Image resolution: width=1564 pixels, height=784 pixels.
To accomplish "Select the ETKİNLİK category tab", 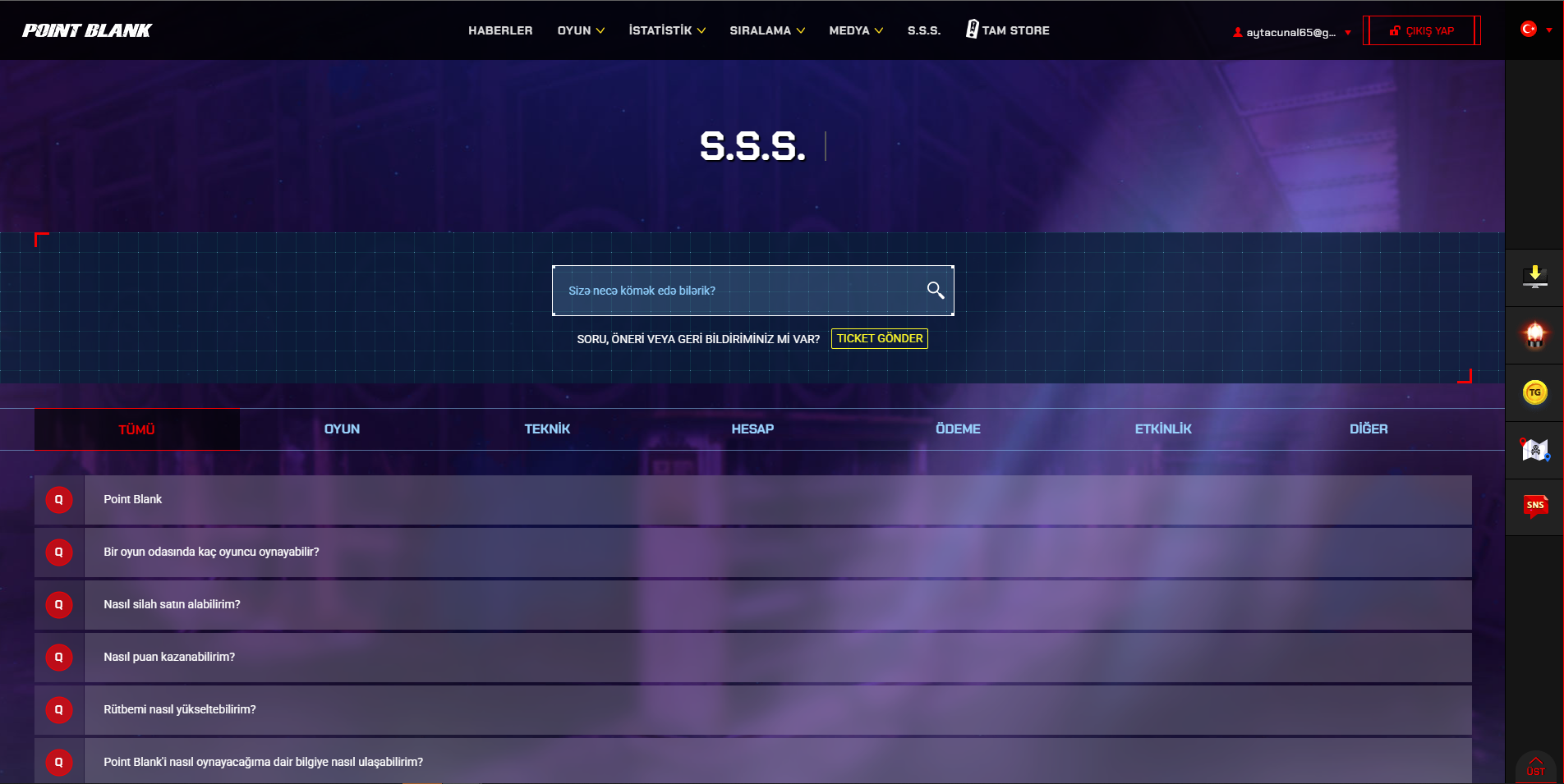I will tap(1164, 429).
